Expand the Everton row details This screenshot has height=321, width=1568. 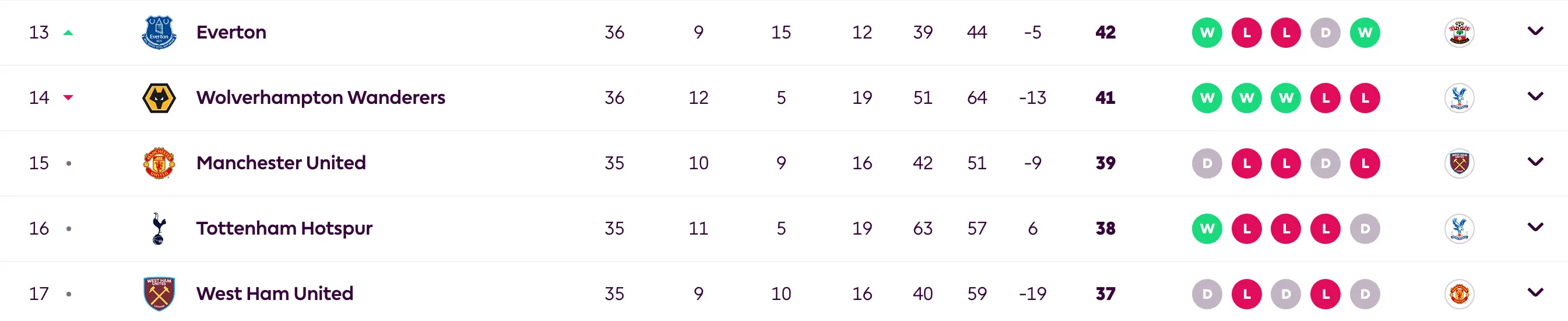1535,31
